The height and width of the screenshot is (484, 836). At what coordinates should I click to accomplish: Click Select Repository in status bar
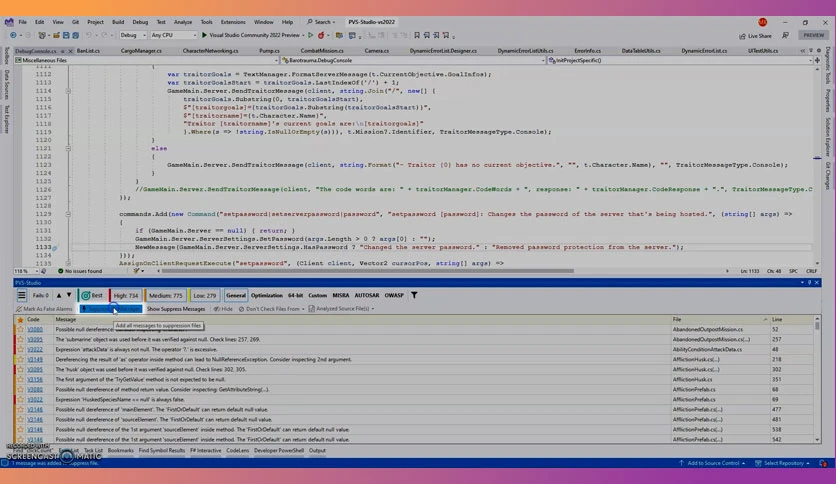coord(783,463)
